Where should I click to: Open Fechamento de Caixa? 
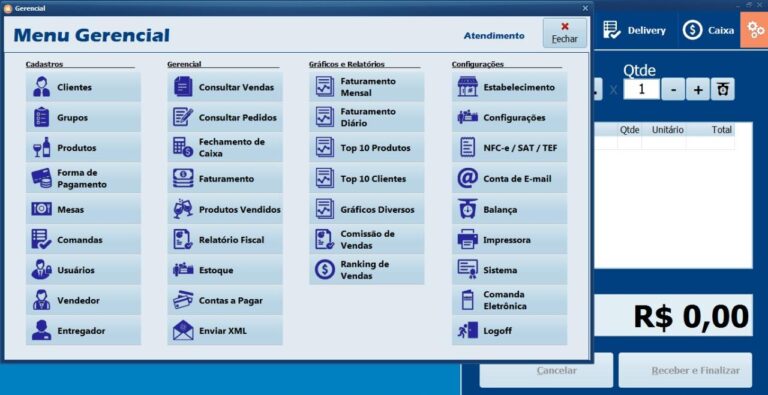pos(225,148)
